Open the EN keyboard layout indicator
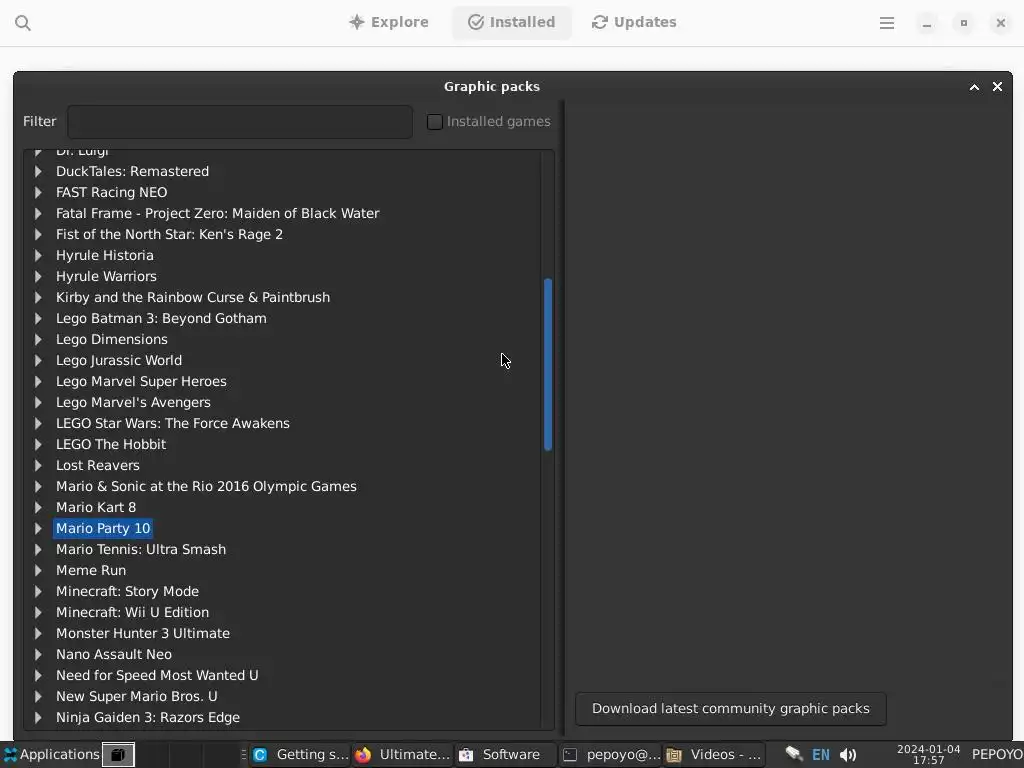1024x768 pixels. tap(820, 755)
